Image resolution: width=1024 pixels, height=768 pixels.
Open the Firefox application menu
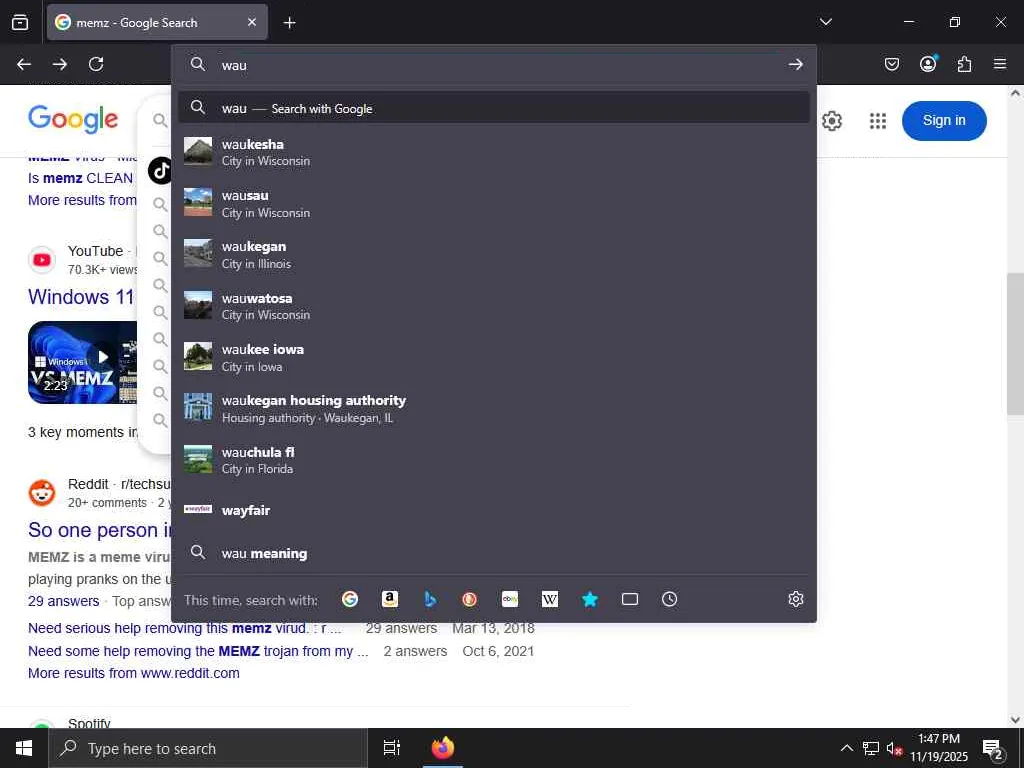1000,64
